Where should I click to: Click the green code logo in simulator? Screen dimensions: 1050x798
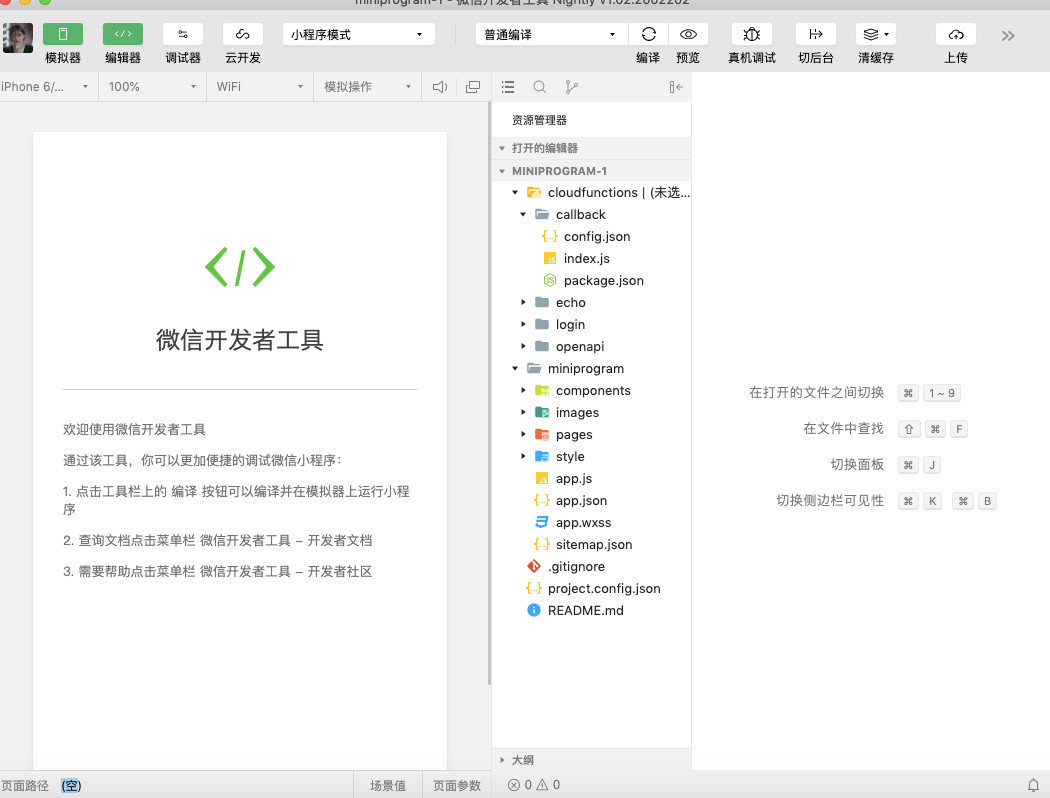click(x=240, y=267)
